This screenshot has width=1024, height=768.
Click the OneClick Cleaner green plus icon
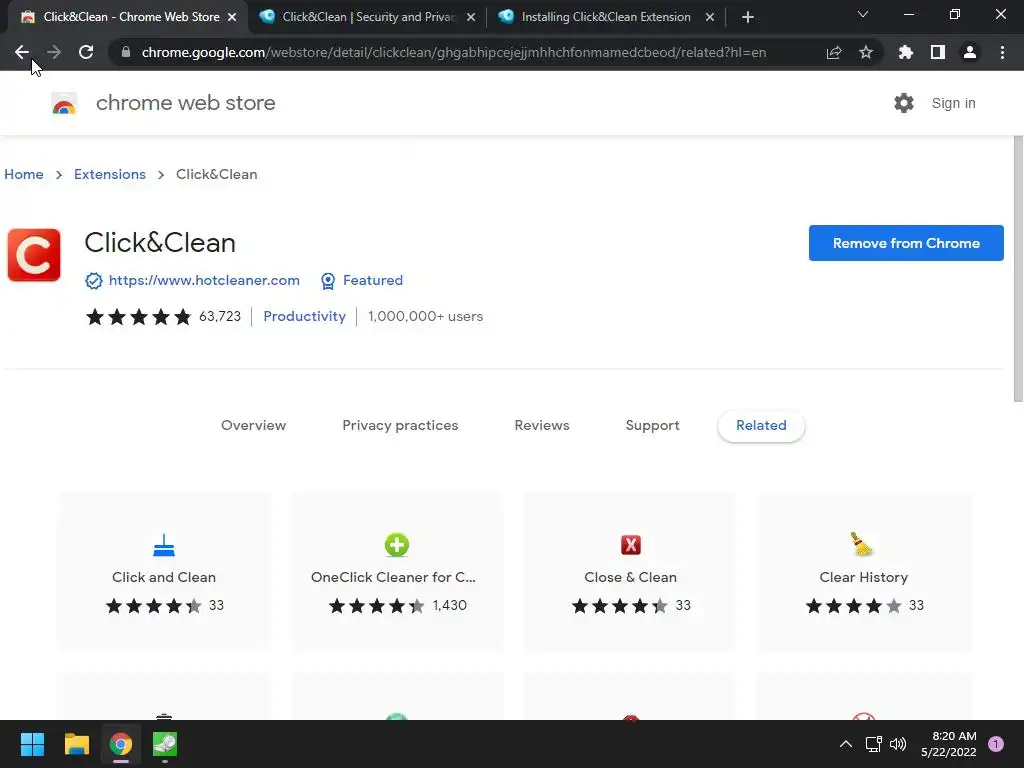click(396, 545)
